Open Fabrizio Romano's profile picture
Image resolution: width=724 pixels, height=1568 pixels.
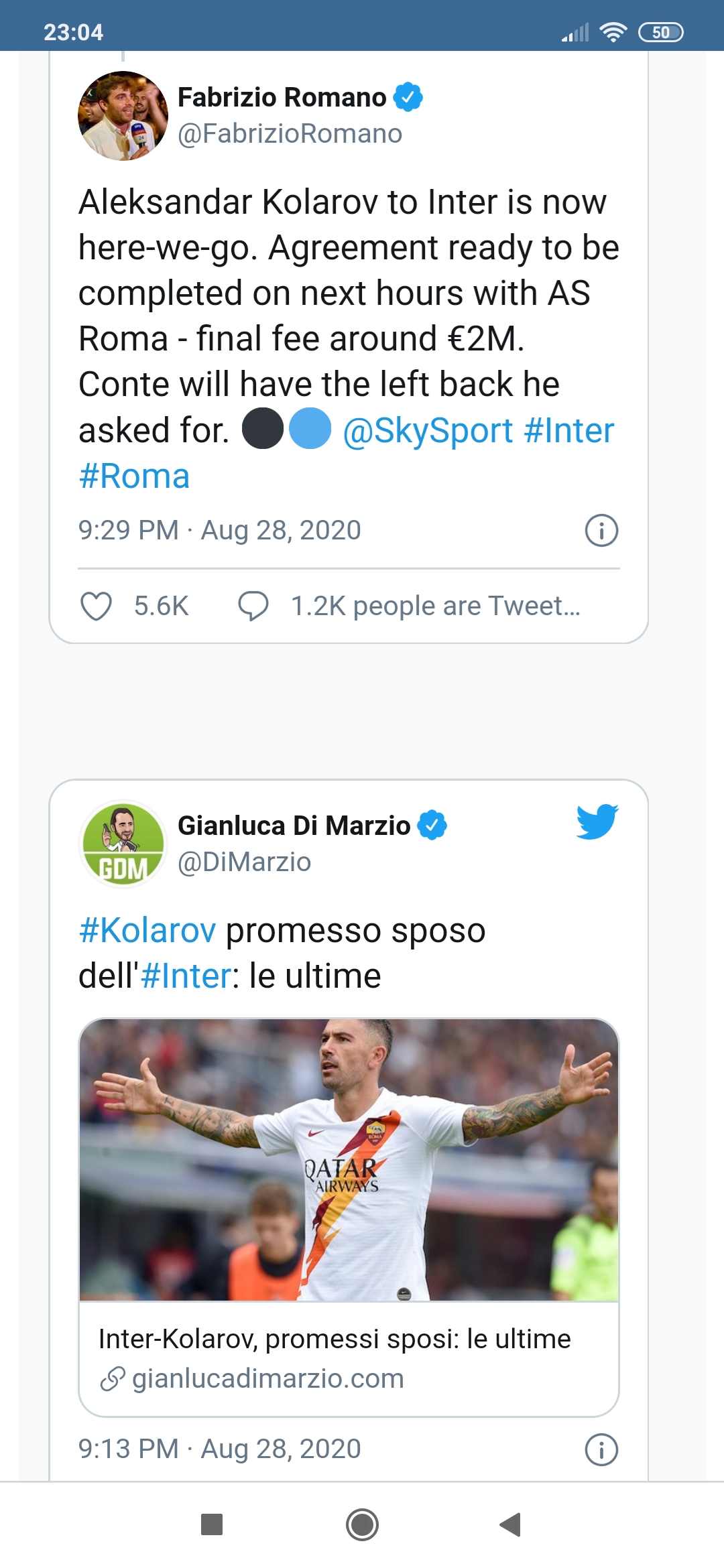[123, 116]
